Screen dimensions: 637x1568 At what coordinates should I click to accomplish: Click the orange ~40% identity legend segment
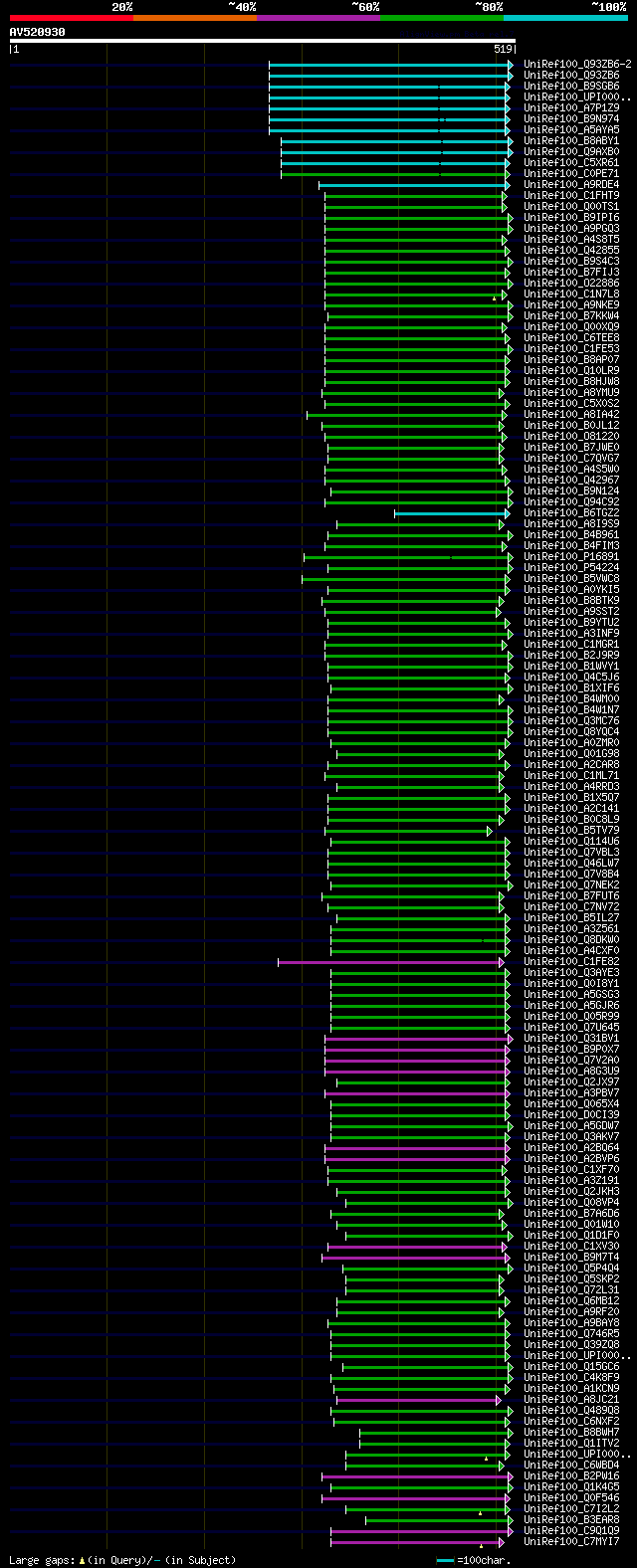(x=194, y=17)
